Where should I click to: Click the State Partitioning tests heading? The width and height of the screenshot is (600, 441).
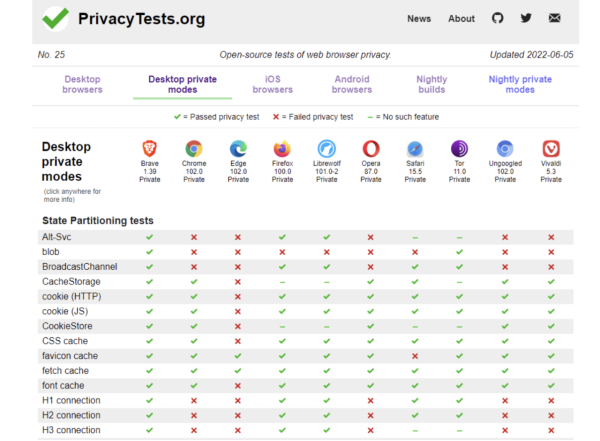(x=98, y=220)
